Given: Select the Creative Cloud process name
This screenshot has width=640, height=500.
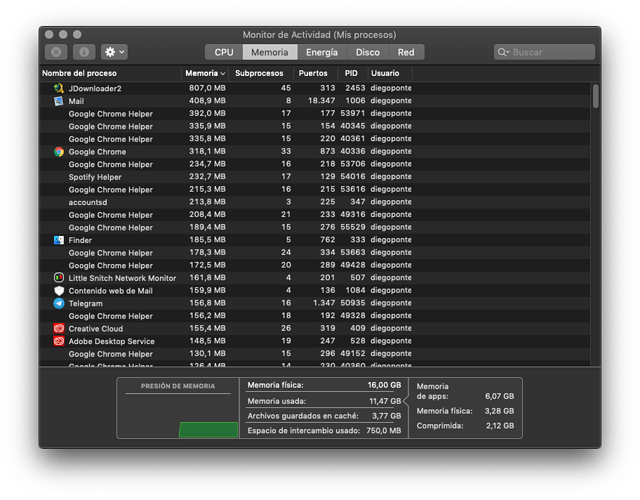Looking at the screenshot, I should pyautogui.click(x=96, y=329).
